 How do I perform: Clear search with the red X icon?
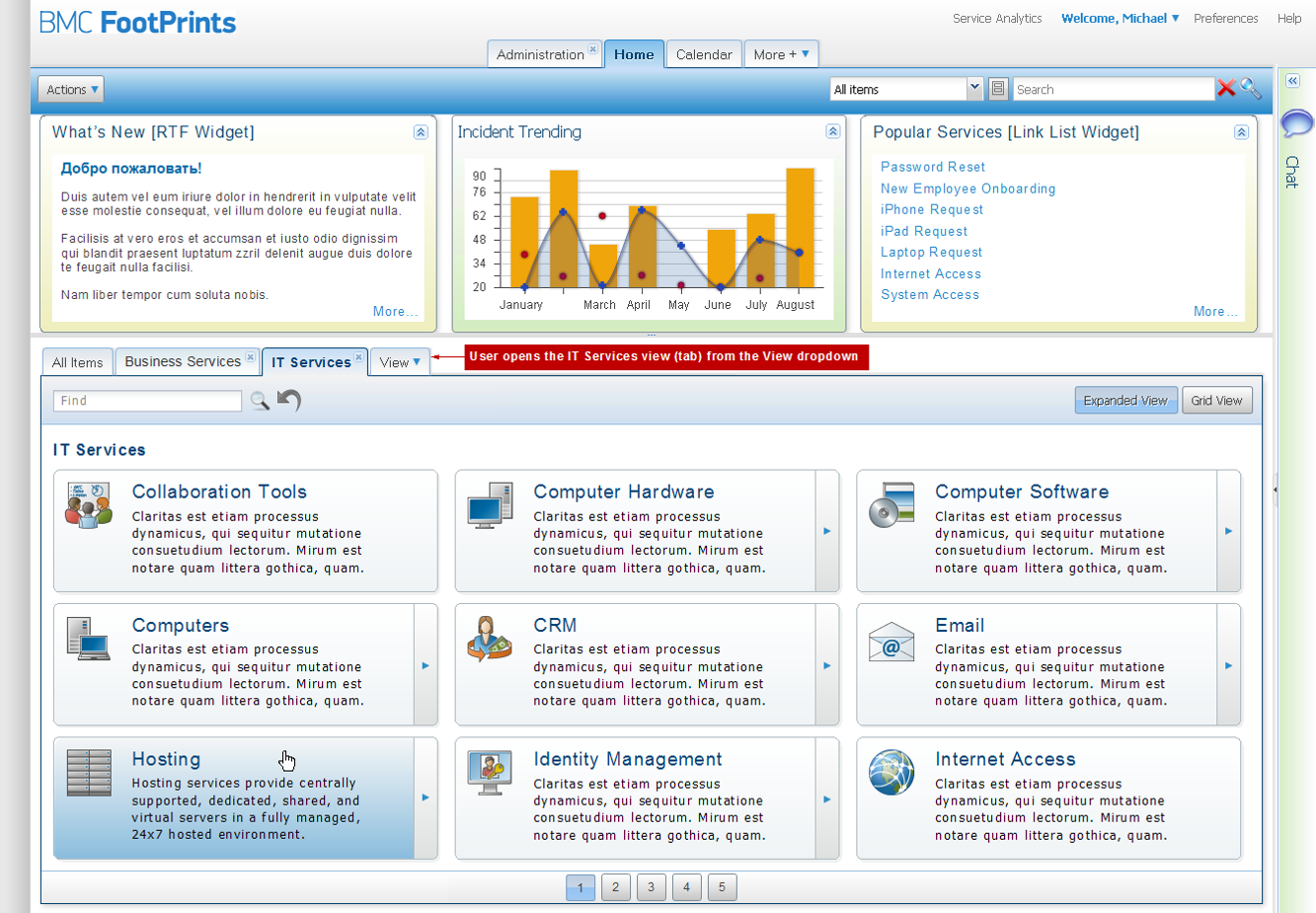[1226, 89]
